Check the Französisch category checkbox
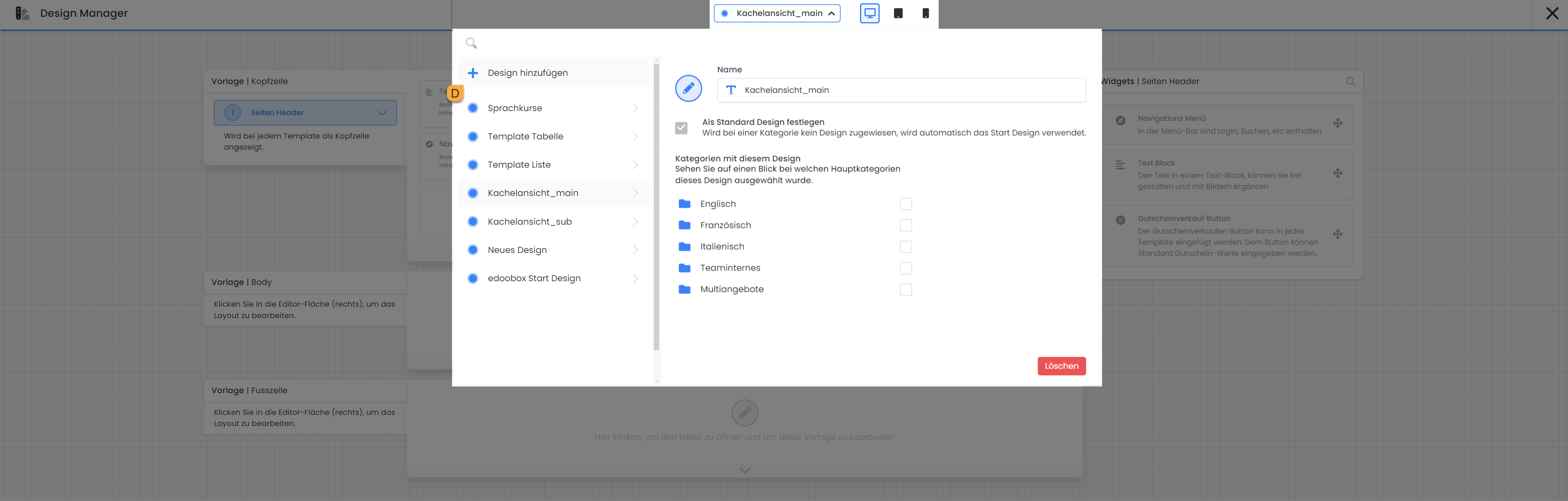This screenshot has width=1568, height=501. 906,225
